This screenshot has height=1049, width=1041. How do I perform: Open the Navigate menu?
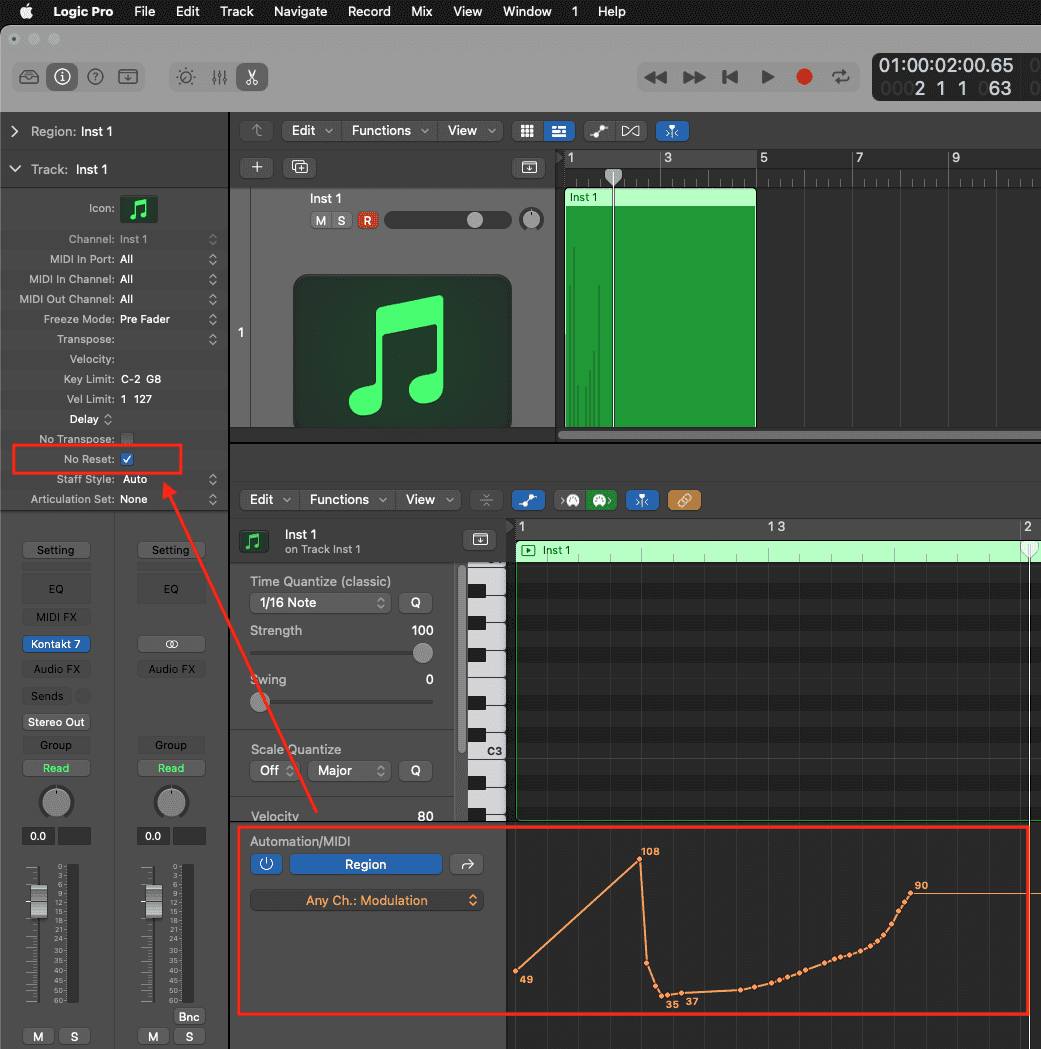tap(300, 12)
